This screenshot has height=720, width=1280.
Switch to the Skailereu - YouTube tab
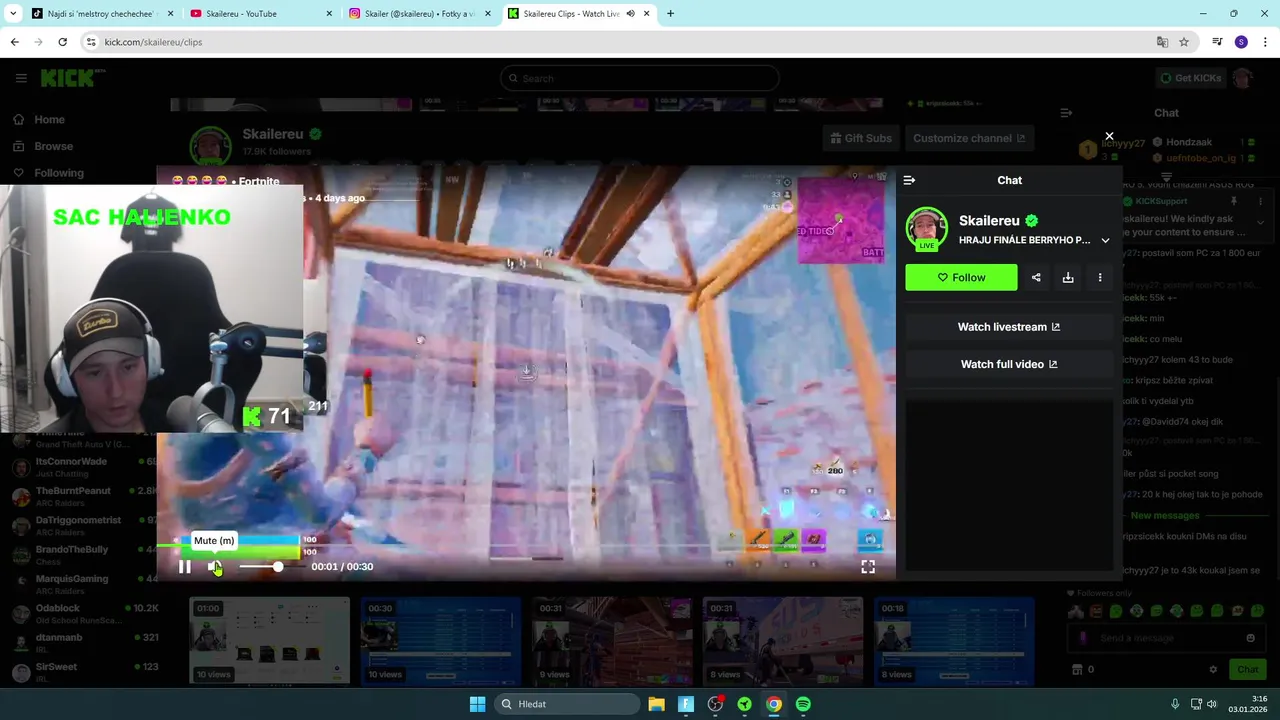pos(261,14)
